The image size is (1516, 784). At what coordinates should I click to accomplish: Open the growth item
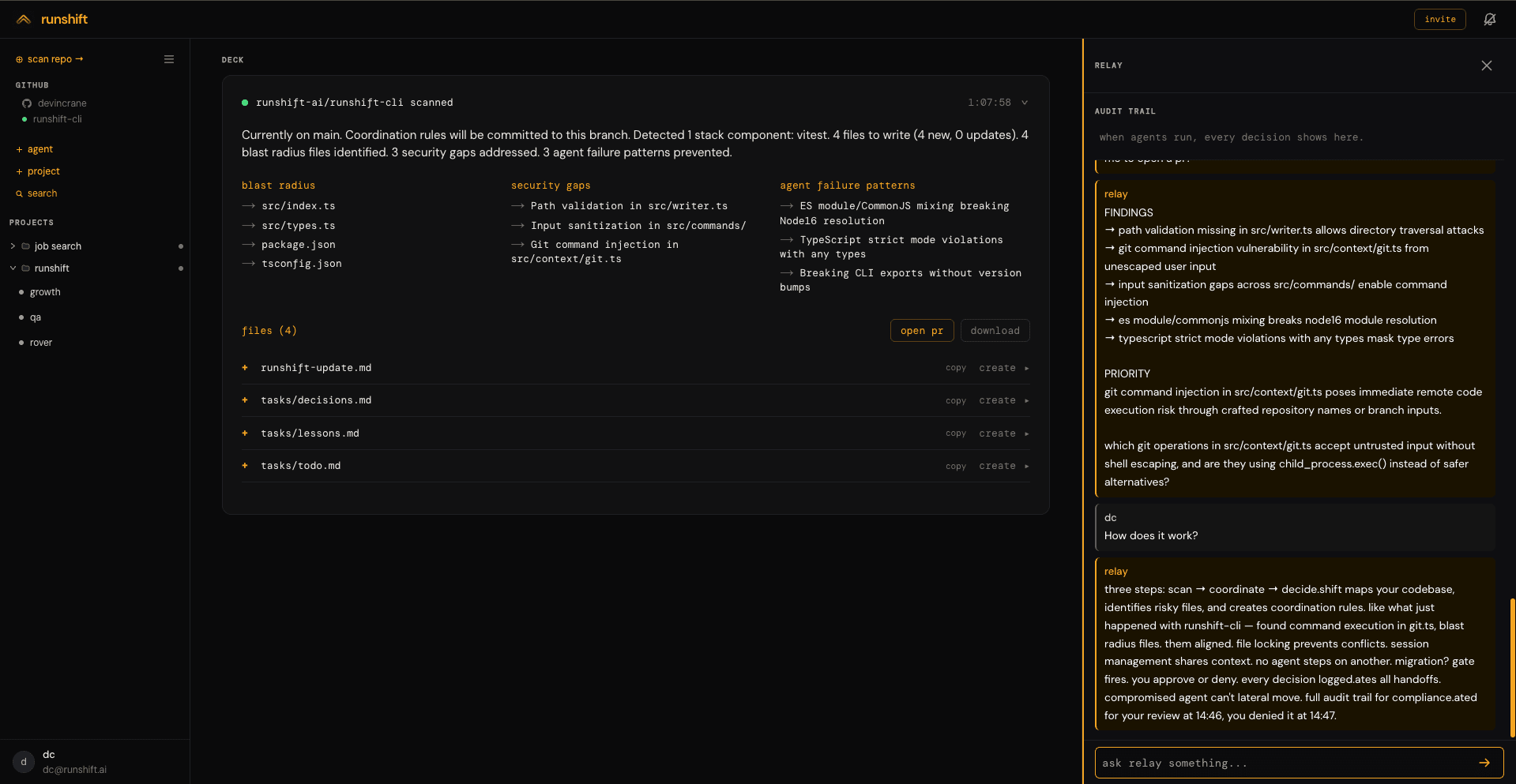click(45, 292)
